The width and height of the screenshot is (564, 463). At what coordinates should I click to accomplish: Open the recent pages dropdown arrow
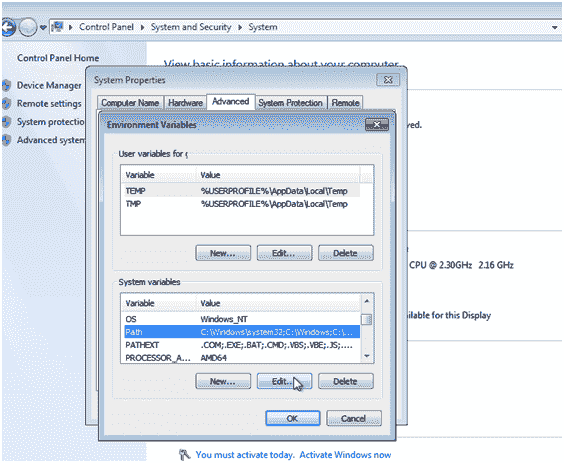click(x=43, y=27)
